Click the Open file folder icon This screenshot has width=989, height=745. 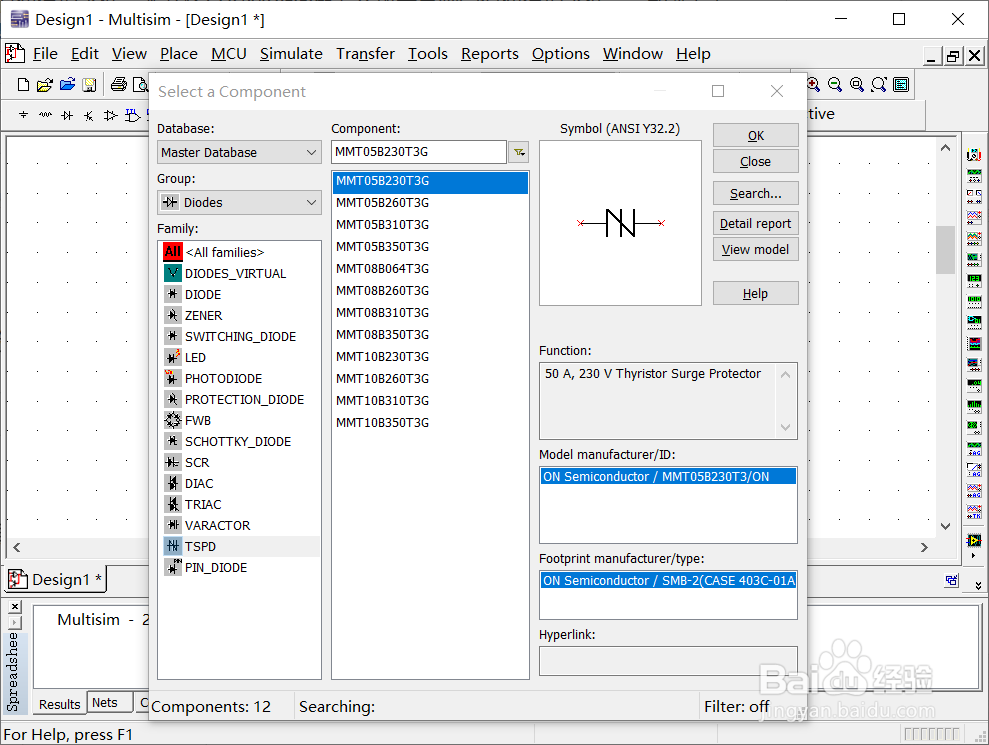[45, 85]
